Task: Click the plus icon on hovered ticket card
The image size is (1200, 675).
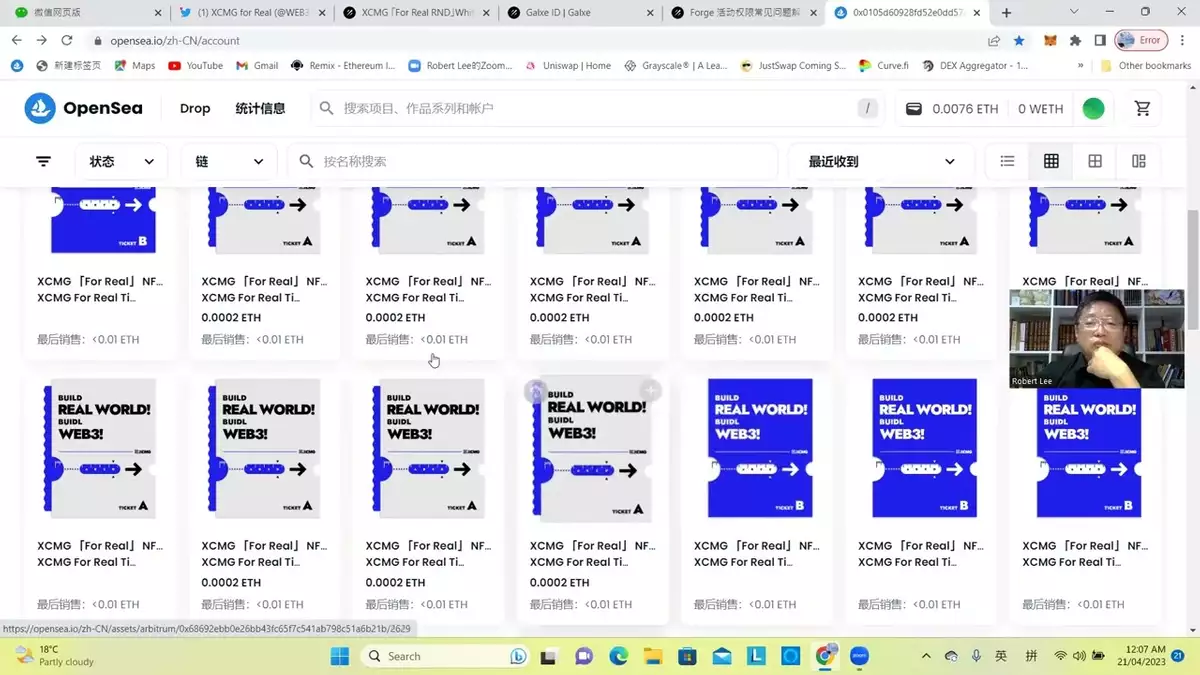Action: pyautogui.click(x=650, y=391)
